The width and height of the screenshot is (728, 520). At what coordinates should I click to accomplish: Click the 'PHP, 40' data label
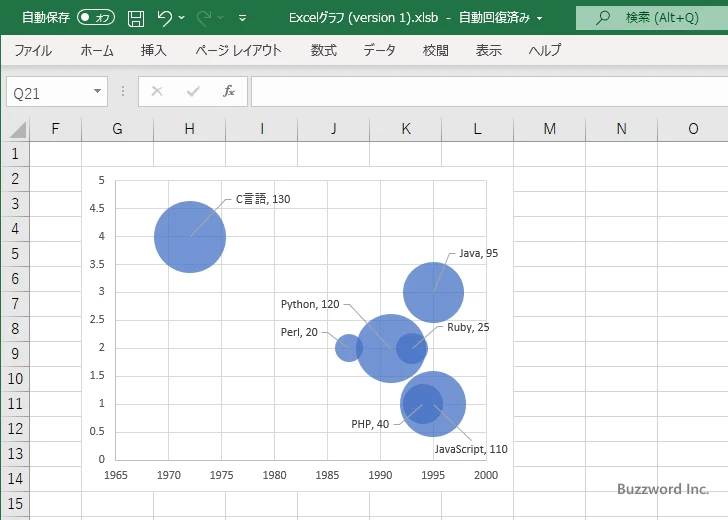(370, 424)
